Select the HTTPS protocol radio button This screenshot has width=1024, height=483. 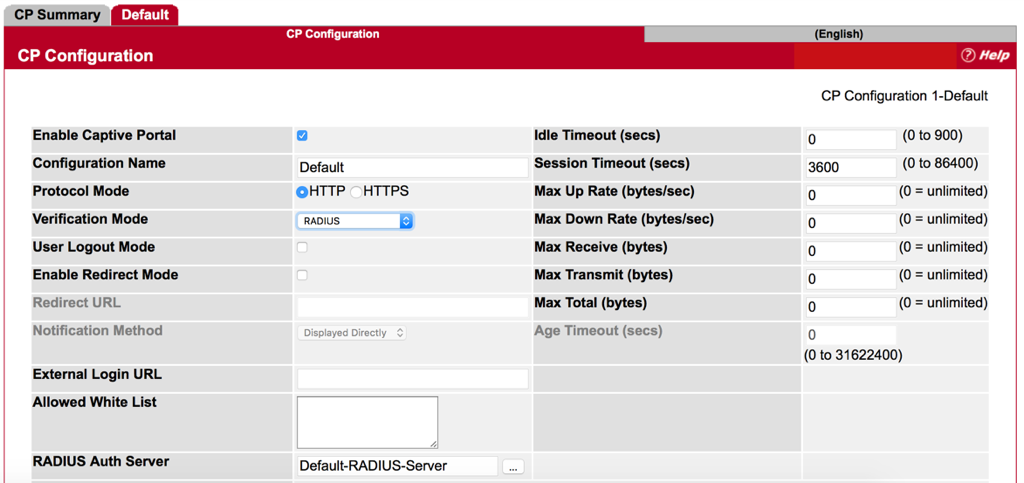point(356,192)
